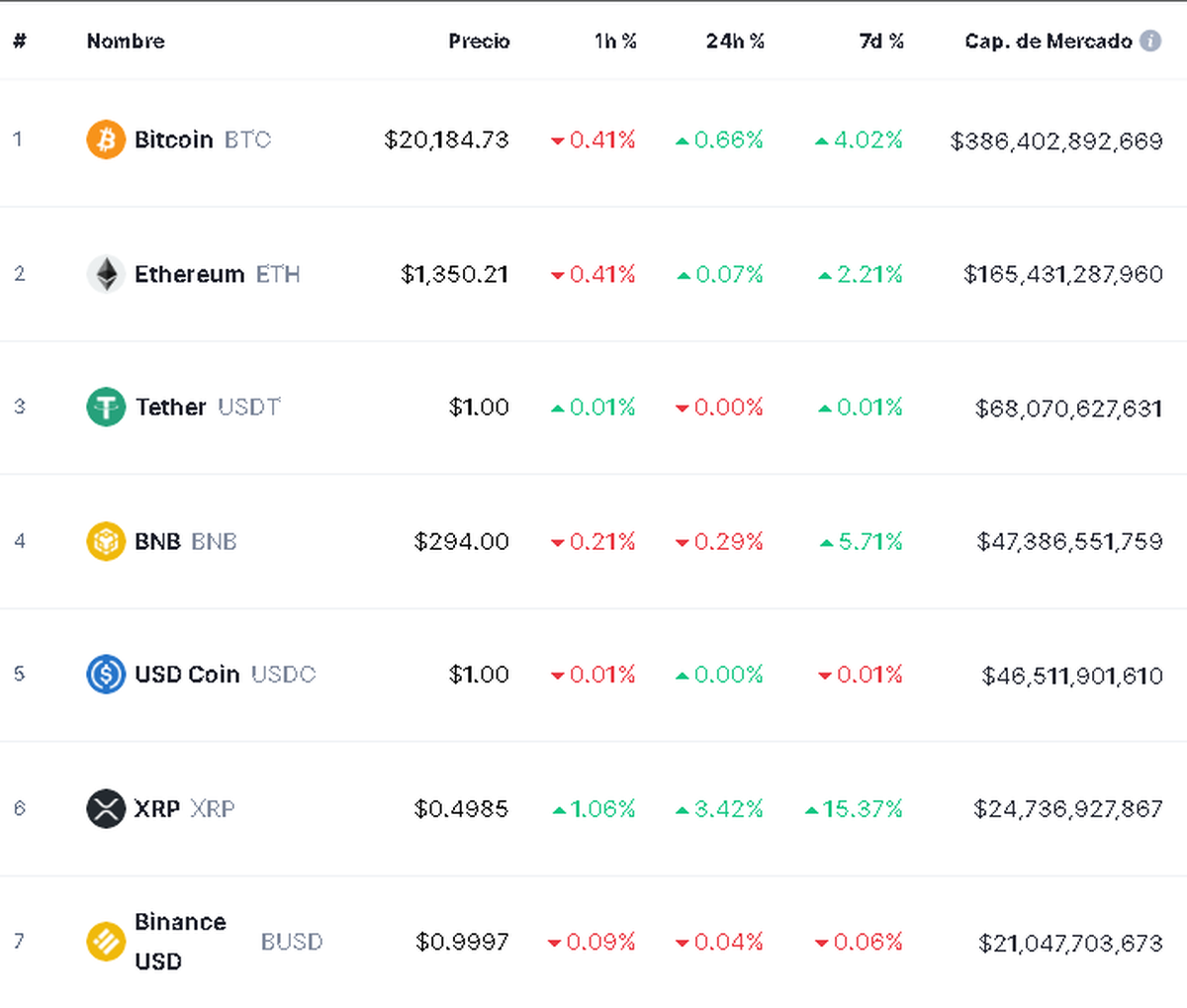This screenshot has height=1008, width=1187.
Task: Click the XRP coin logo
Action: 106,808
